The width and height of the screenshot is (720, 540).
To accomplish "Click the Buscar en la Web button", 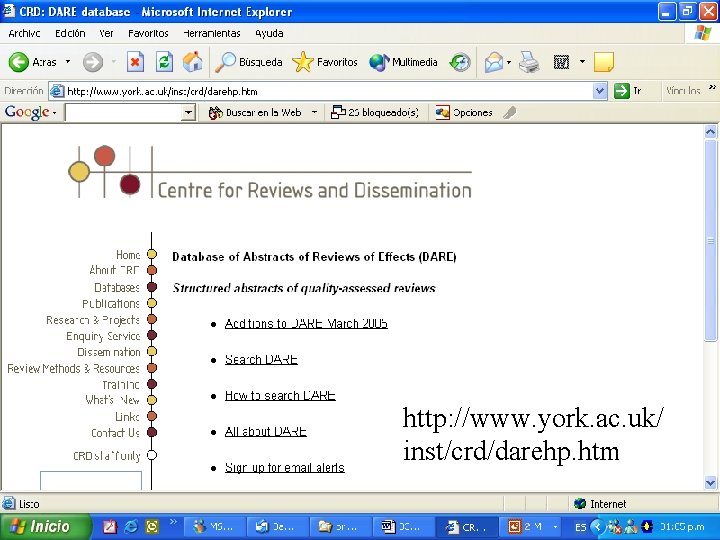I will tap(255, 112).
